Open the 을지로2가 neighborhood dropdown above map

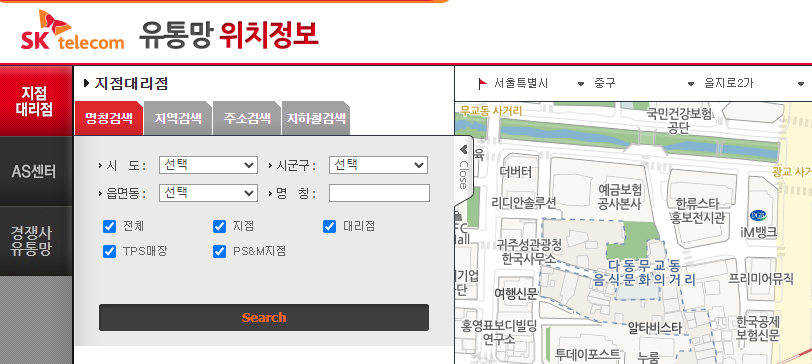[x=754, y=83]
